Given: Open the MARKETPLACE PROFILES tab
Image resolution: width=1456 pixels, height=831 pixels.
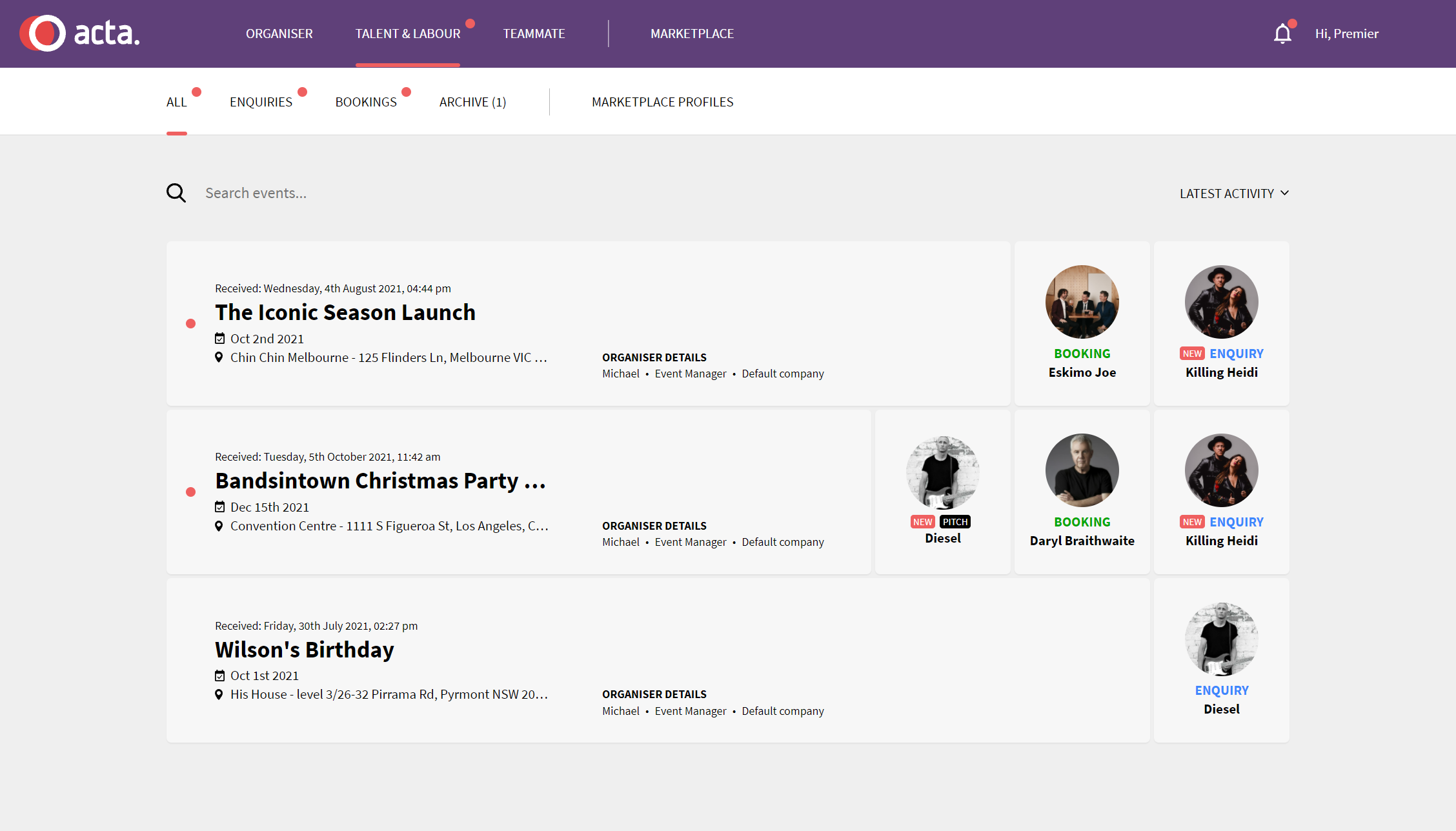Looking at the screenshot, I should tap(663, 102).
